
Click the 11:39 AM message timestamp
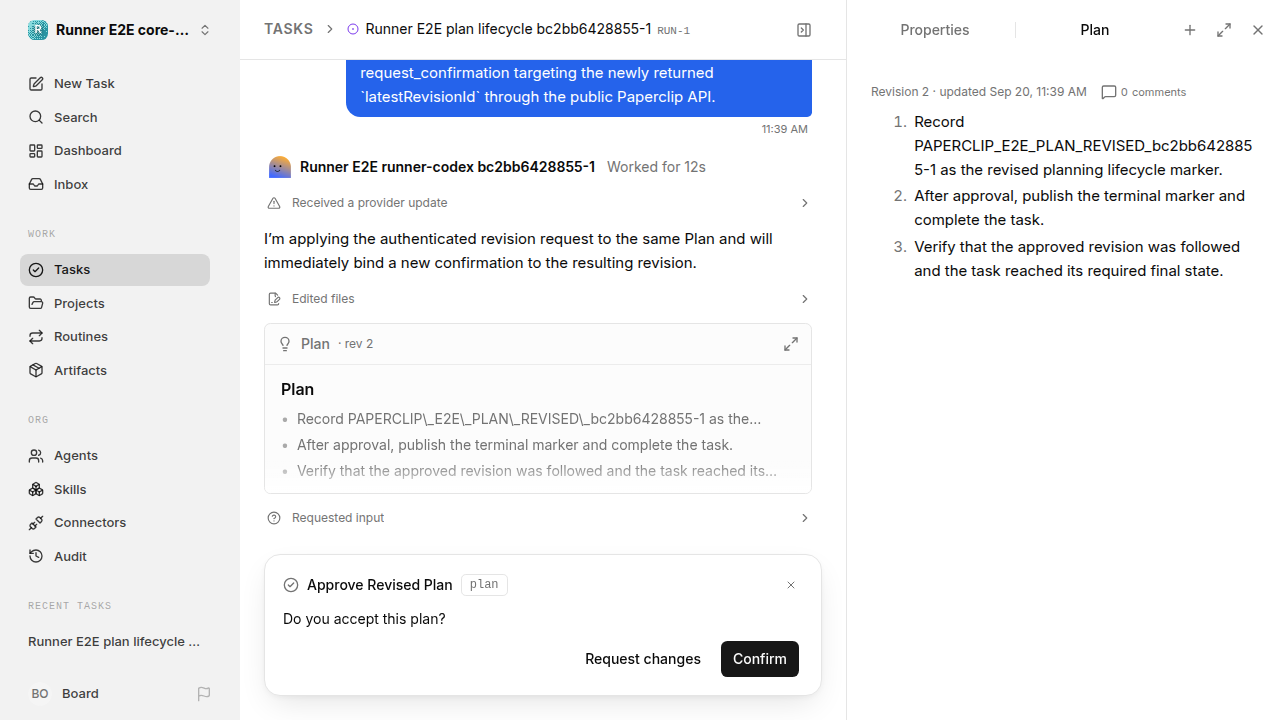point(785,129)
